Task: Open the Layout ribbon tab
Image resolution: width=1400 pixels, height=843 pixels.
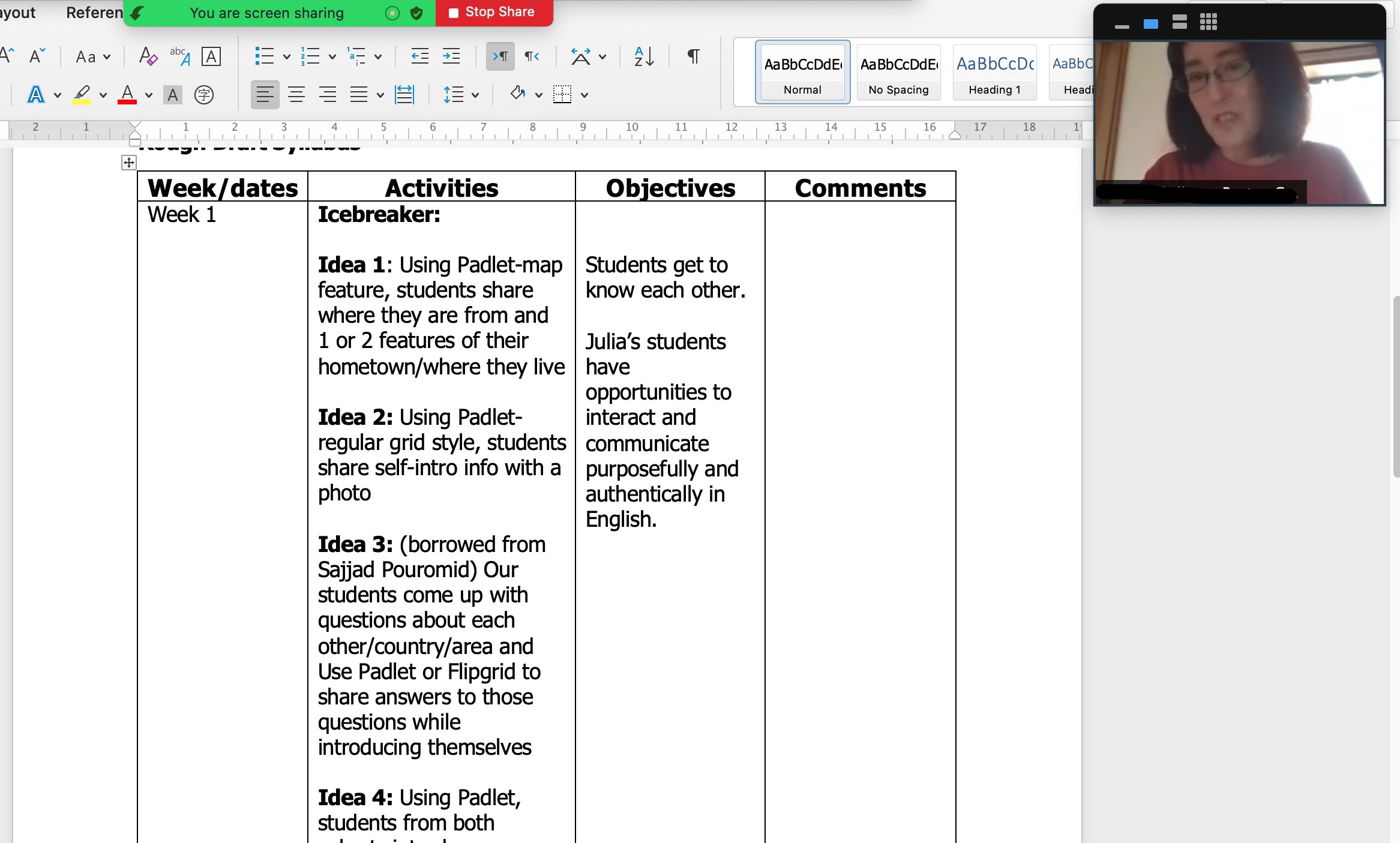Action: [x=18, y=13]
